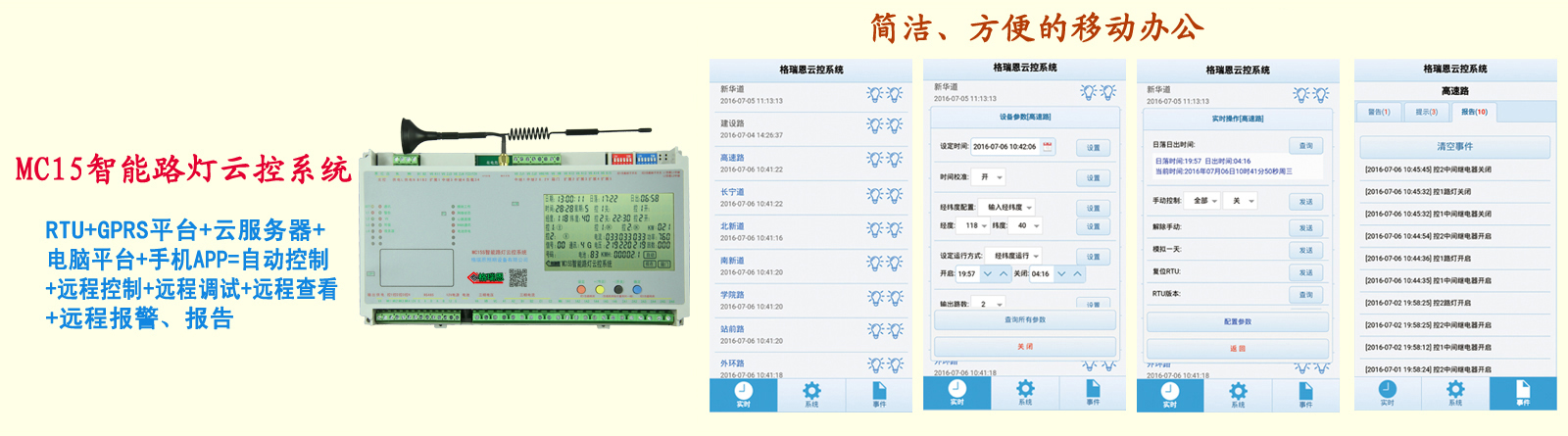Click the 查询所有参数 button
Image resolution: width=1568 pixels, height=436 pixels.
[x=1024, y=319]
